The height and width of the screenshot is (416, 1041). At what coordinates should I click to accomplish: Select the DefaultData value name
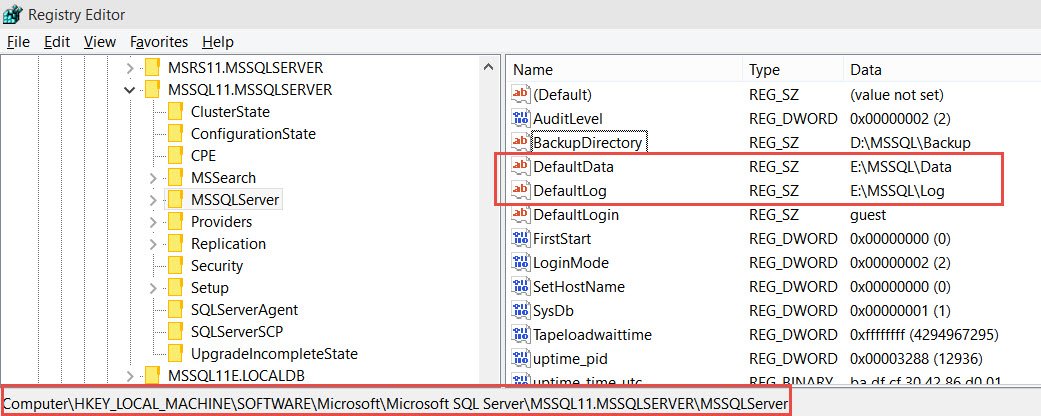(574, 167)
